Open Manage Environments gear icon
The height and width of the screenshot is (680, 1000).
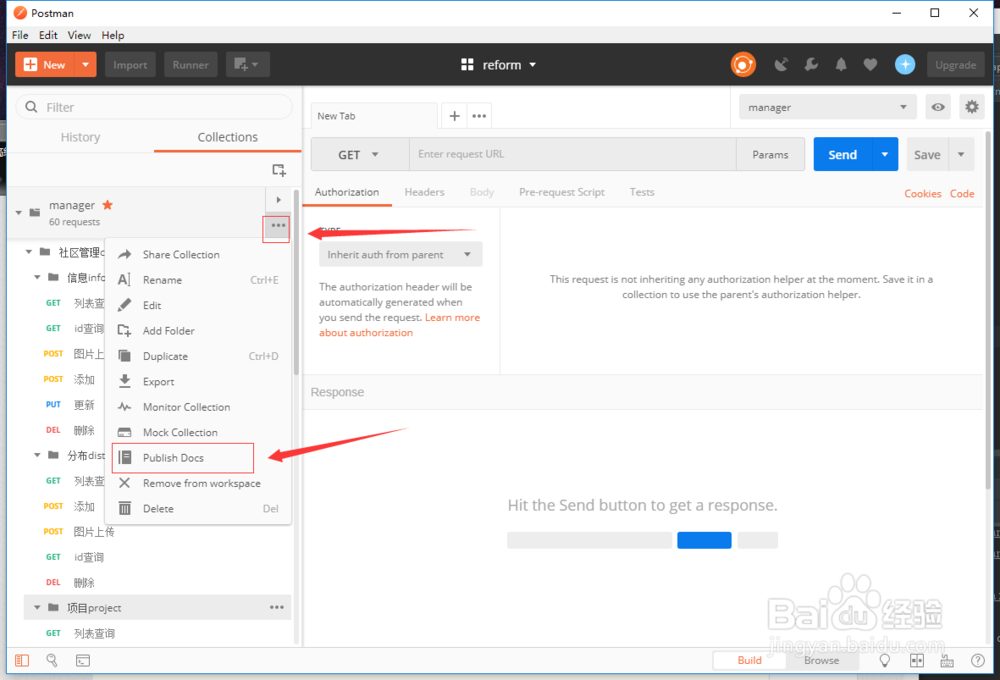coord(971,106)
